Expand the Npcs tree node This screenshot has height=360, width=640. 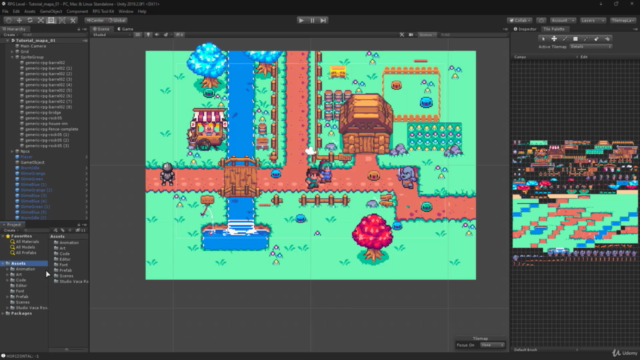pos(12,151)
